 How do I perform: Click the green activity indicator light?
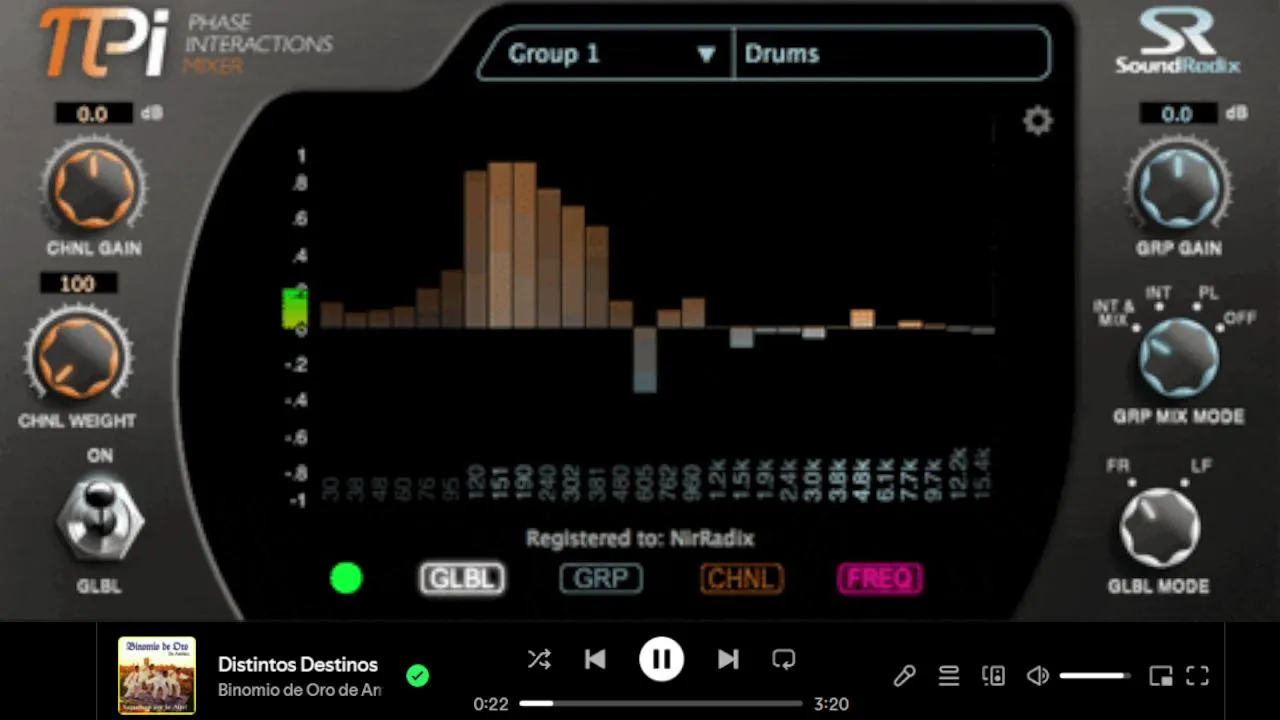[x=346, y=578]
